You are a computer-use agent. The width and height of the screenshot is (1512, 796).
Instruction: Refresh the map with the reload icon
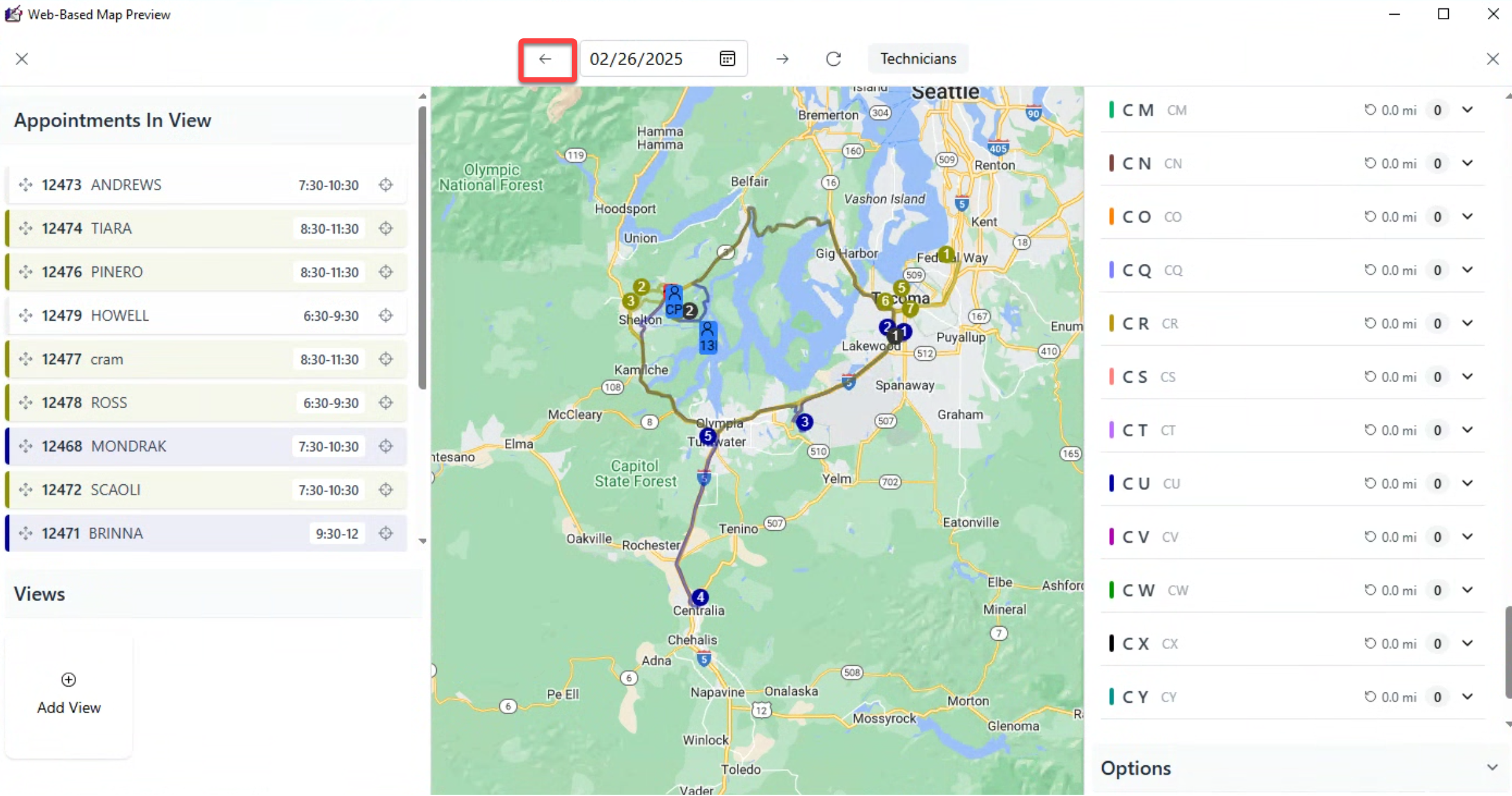click(833, 59)
